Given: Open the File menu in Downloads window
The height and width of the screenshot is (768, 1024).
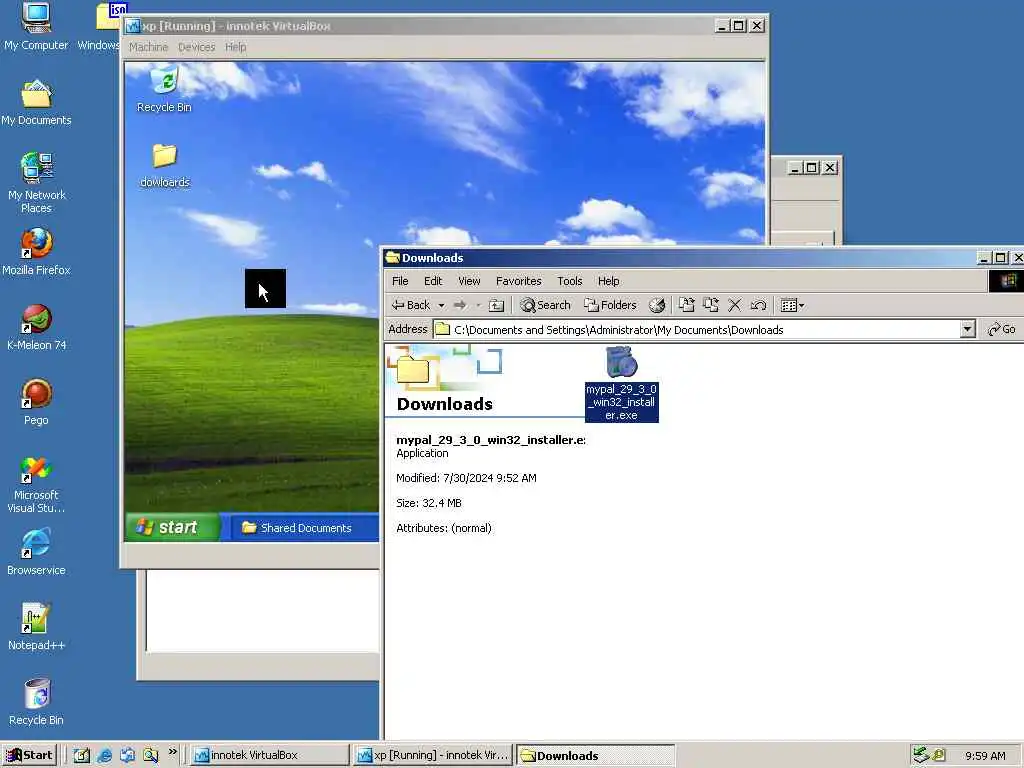Looking at the screenshot, I should pos(400,281).
